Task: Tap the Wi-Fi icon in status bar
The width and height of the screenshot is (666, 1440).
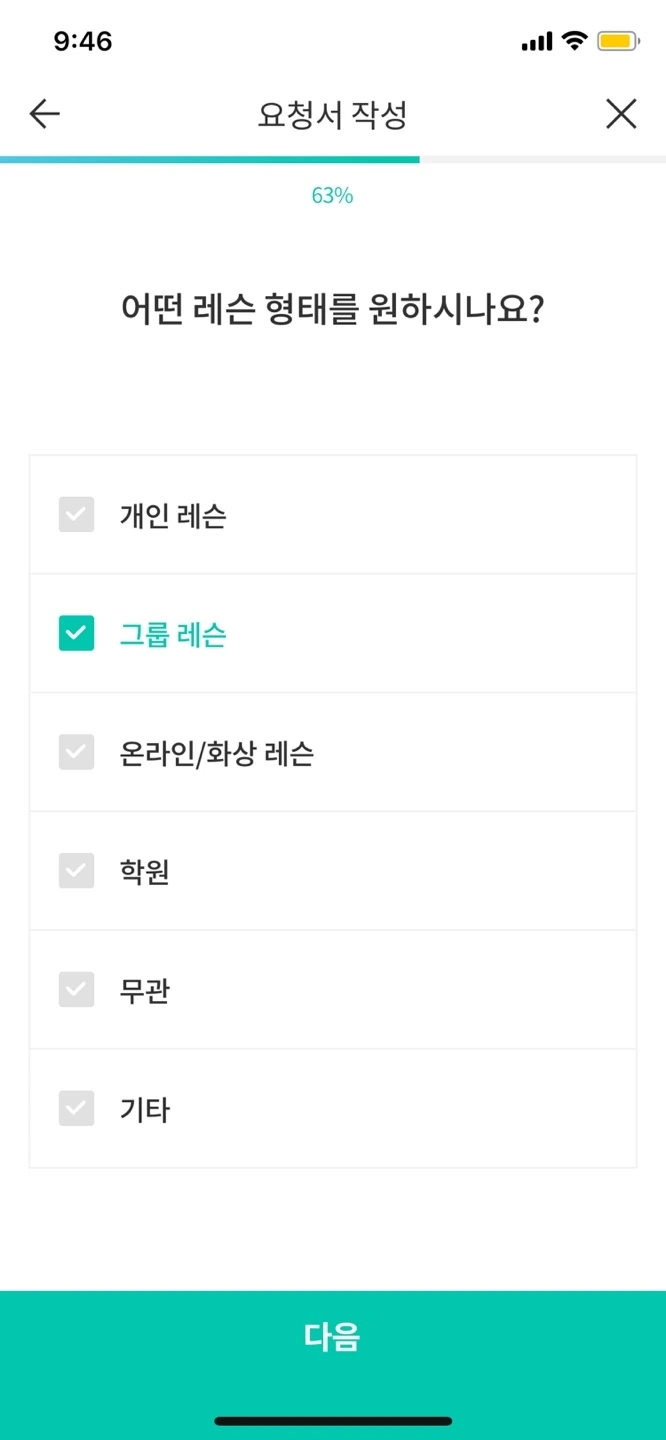Action: point(575,40)
